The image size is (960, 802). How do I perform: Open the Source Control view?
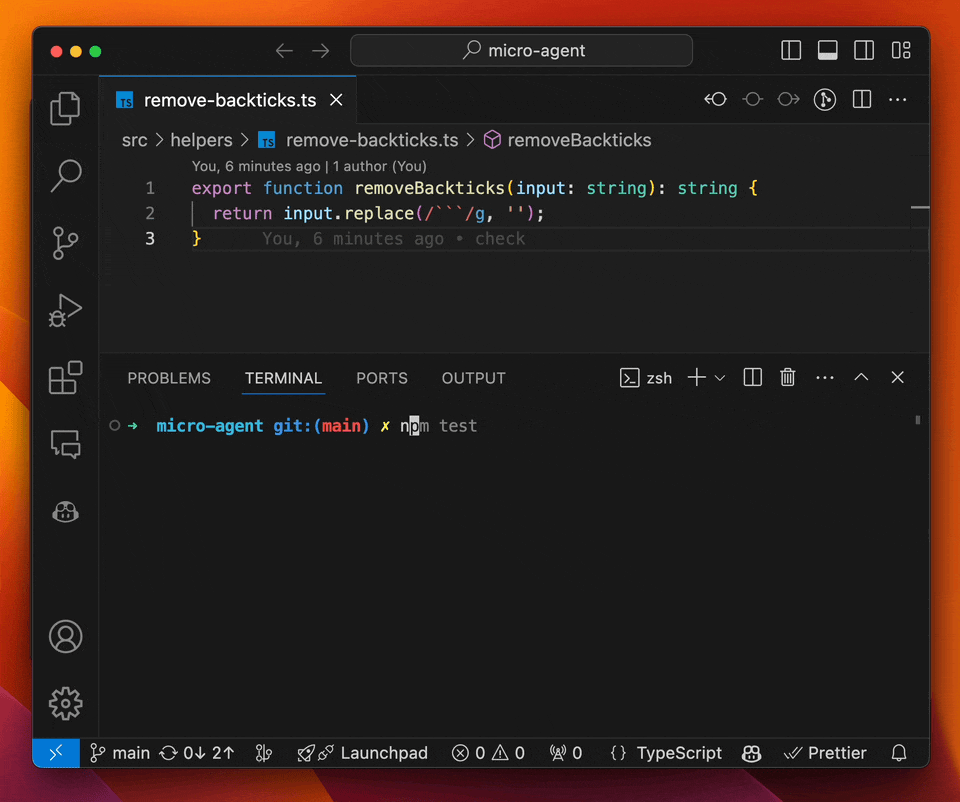coord(64,243)
